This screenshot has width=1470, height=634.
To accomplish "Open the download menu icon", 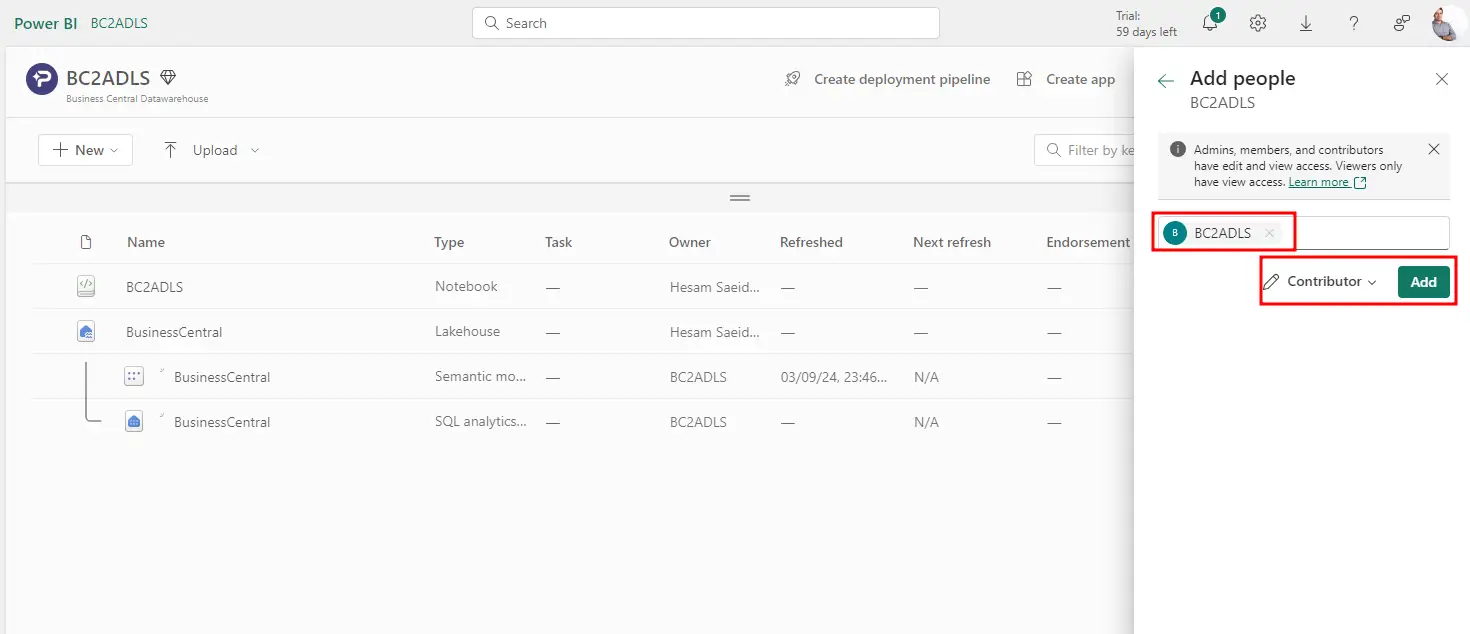I will (x=1306, y=23).
